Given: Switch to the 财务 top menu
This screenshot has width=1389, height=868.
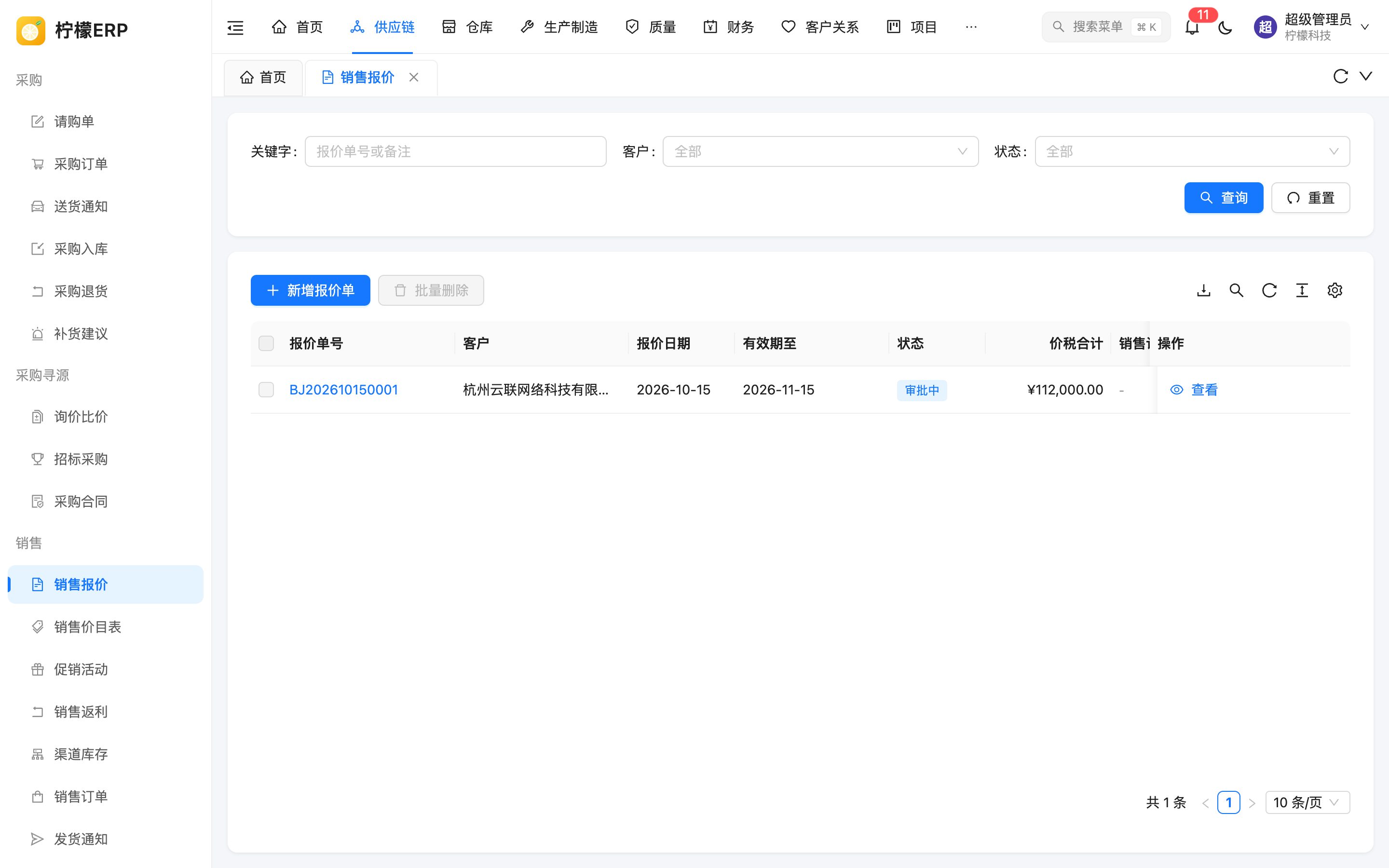Looking at the screenshot, I should pos(728,27).
